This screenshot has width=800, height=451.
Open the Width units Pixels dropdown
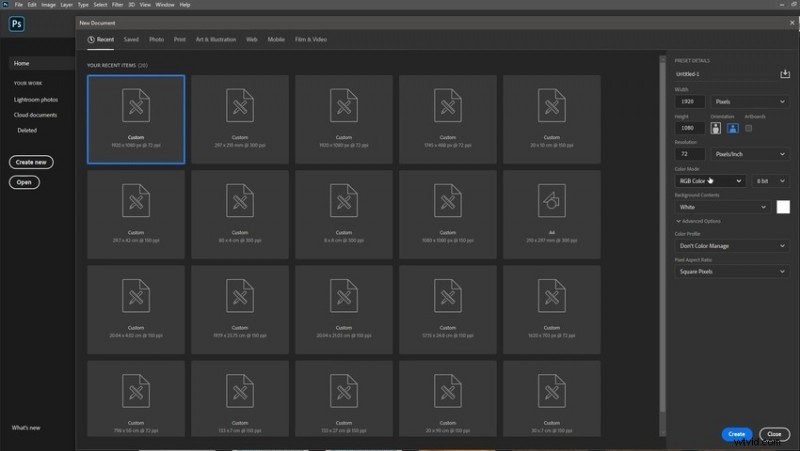[x=749, y=101]
